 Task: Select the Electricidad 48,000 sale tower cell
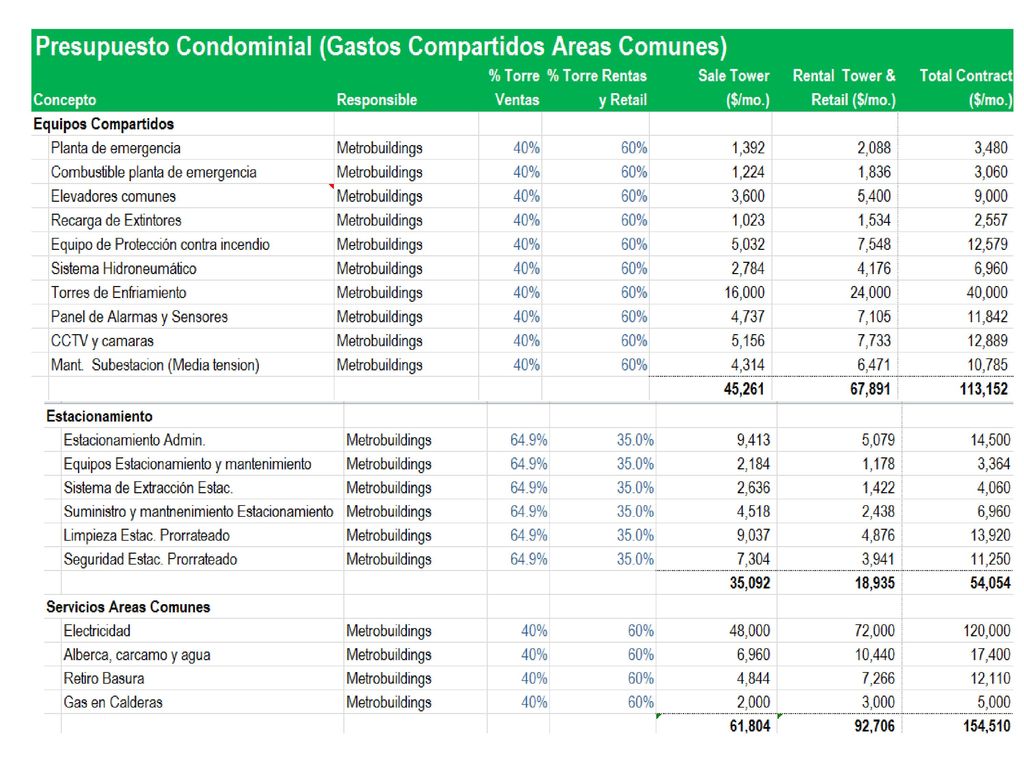point(750,631)
